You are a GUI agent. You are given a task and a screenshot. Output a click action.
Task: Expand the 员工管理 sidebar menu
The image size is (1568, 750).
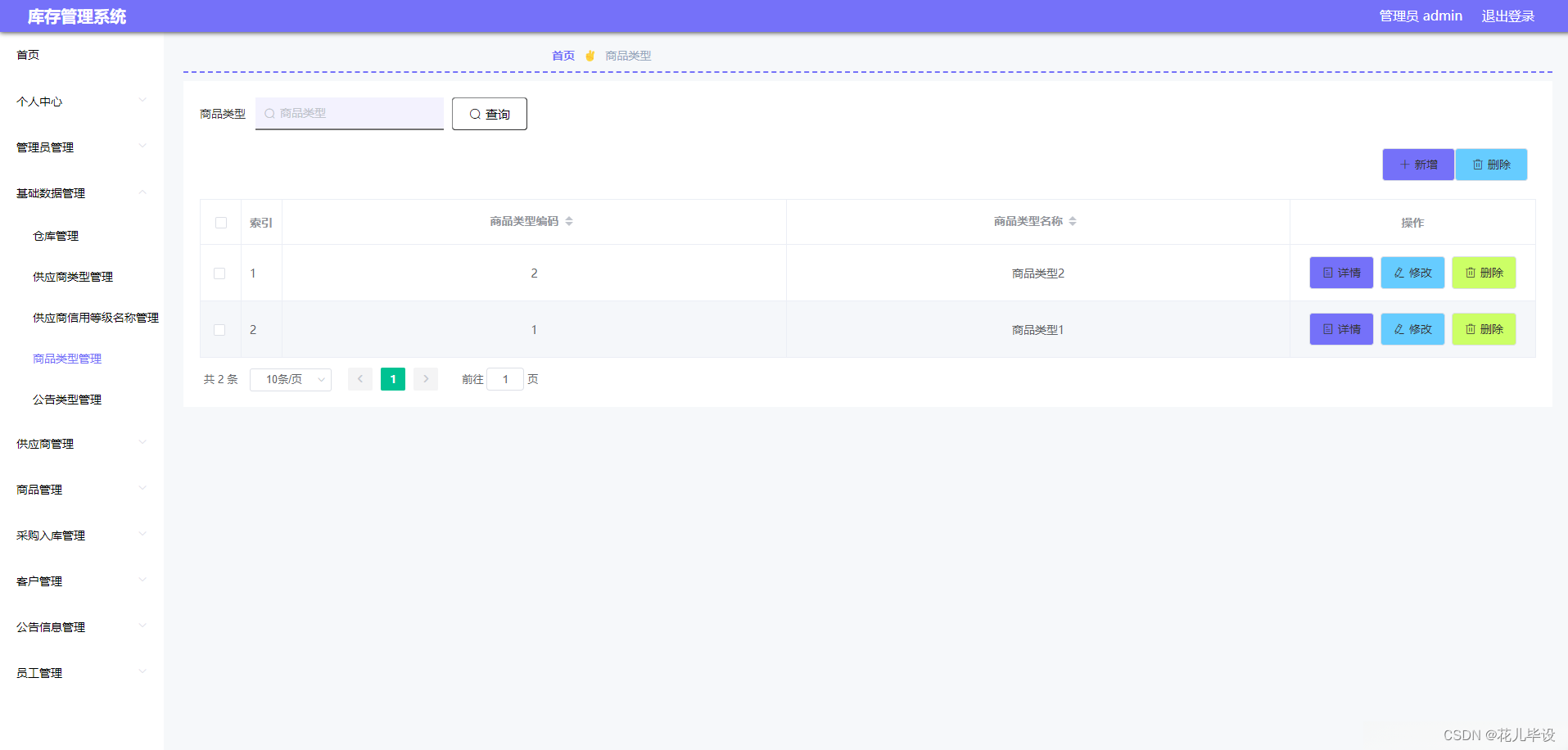pos(82,673)
